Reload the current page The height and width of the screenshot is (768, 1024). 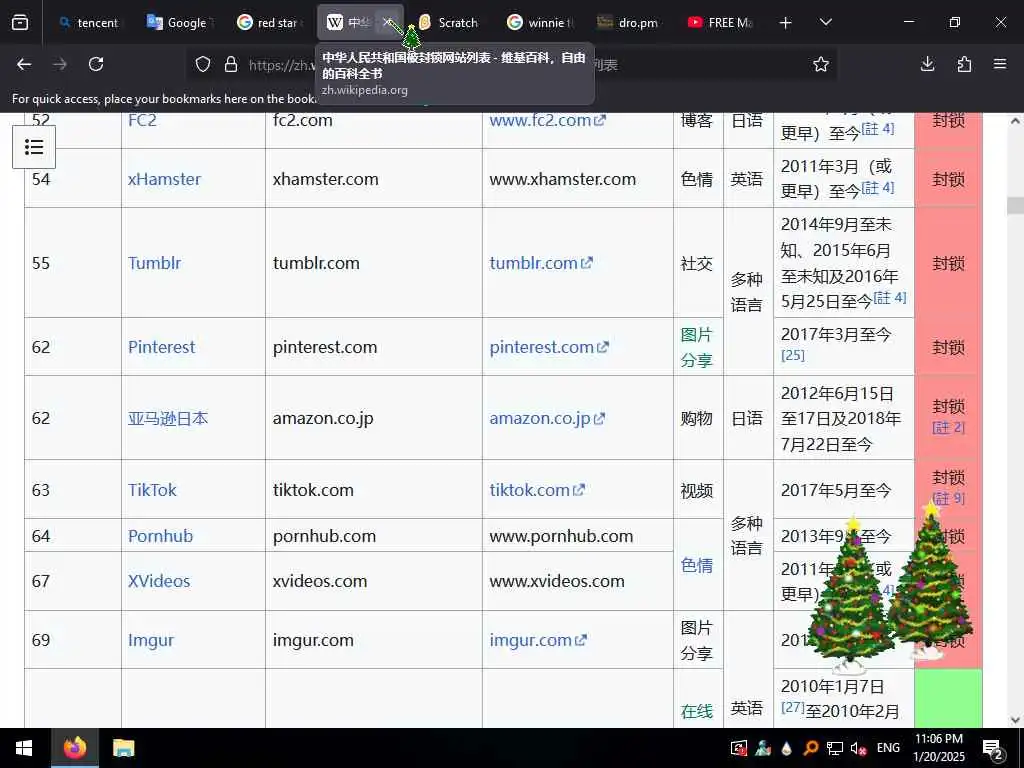[96, 64]
